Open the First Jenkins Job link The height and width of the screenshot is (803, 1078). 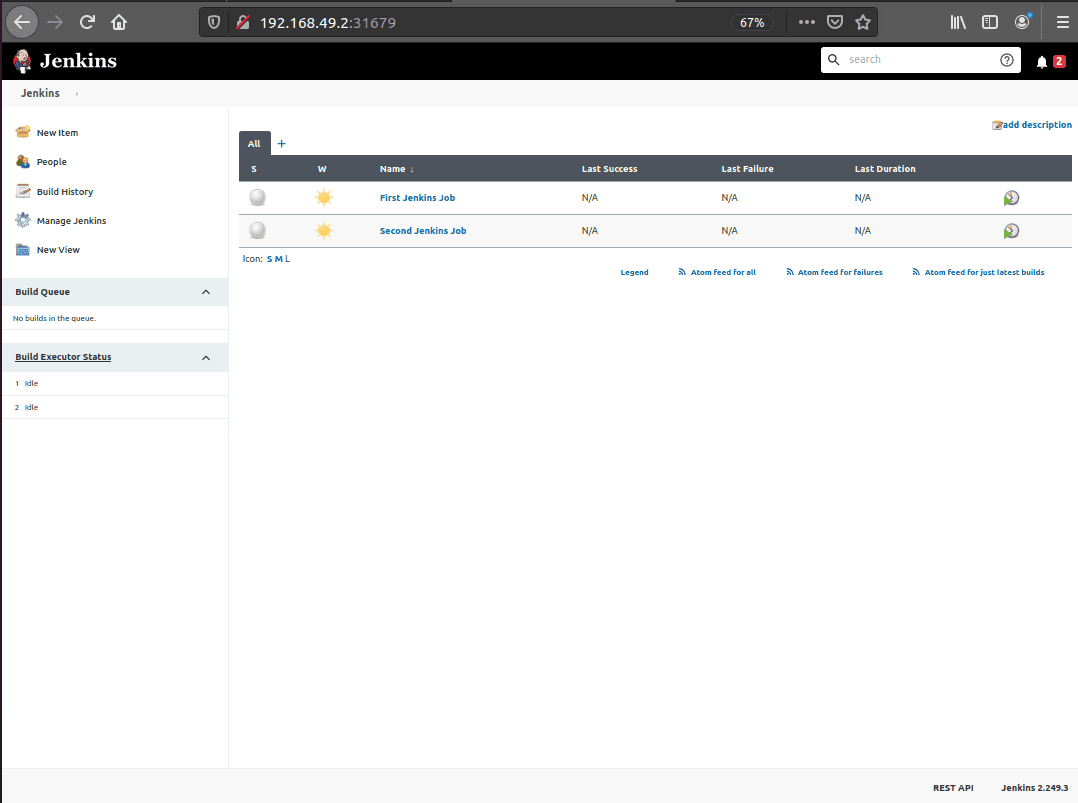(x=417, y=198)
